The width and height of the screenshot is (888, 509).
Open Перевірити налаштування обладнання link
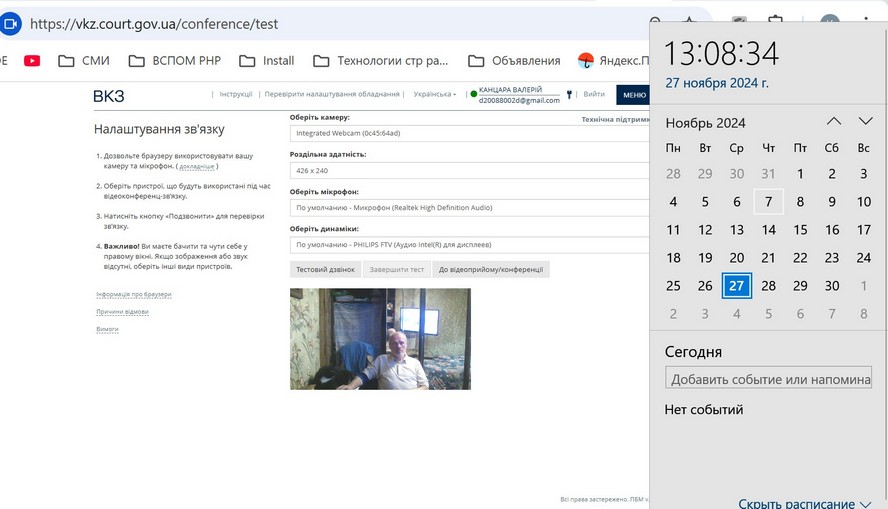[332, 94]
